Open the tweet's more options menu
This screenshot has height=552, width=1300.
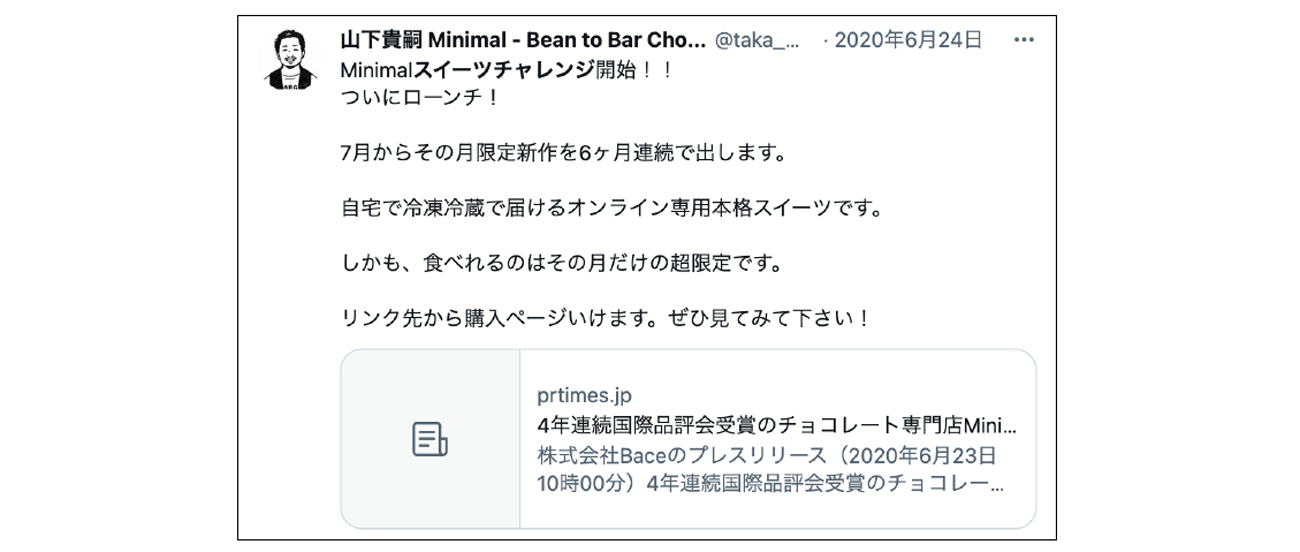coord(1023,41)
